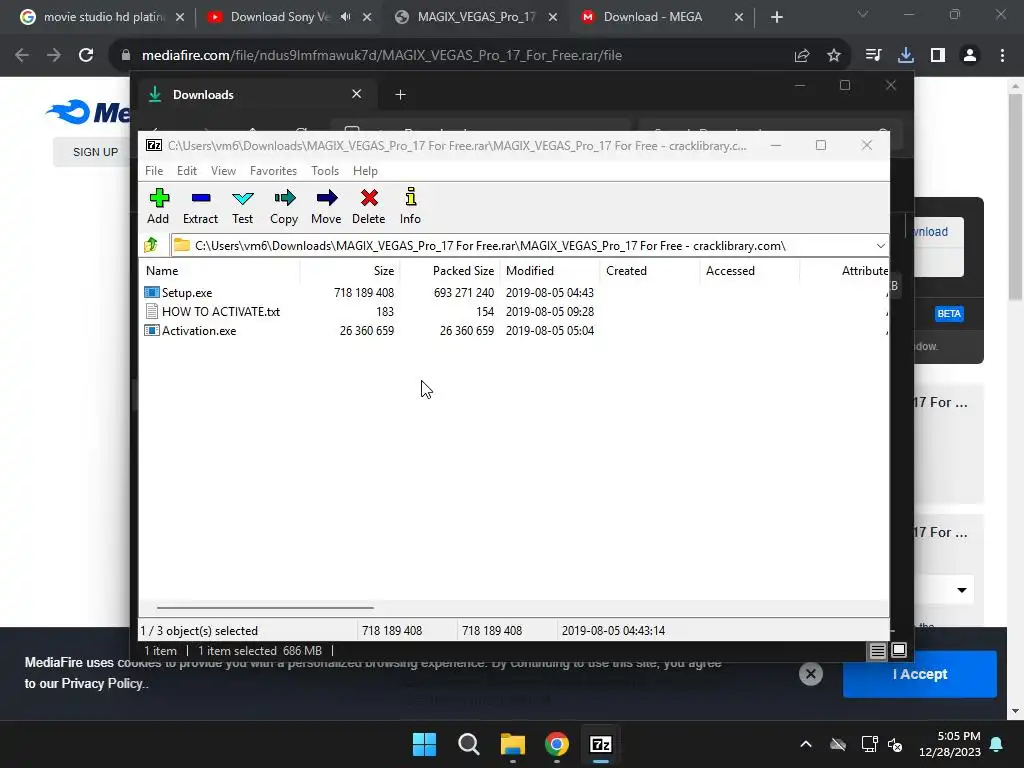Viewport: 1024px width, 768px height.
Task: Open File Explorer from taskbar
Action: pyautogui.click(x=513, y=744)
